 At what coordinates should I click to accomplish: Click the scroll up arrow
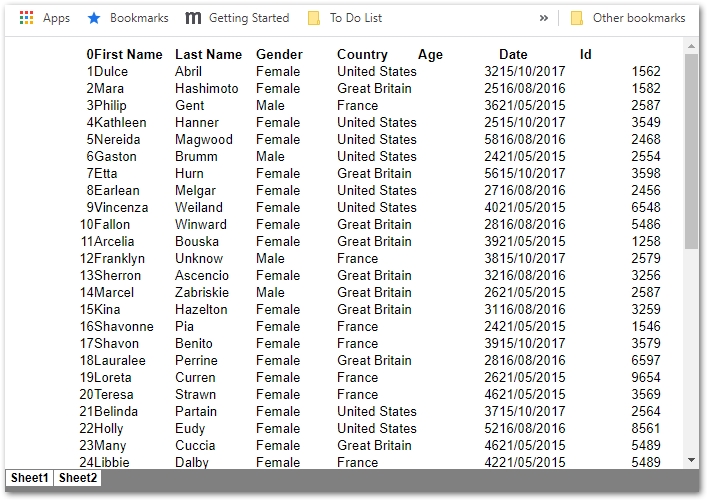pos(691,45)
